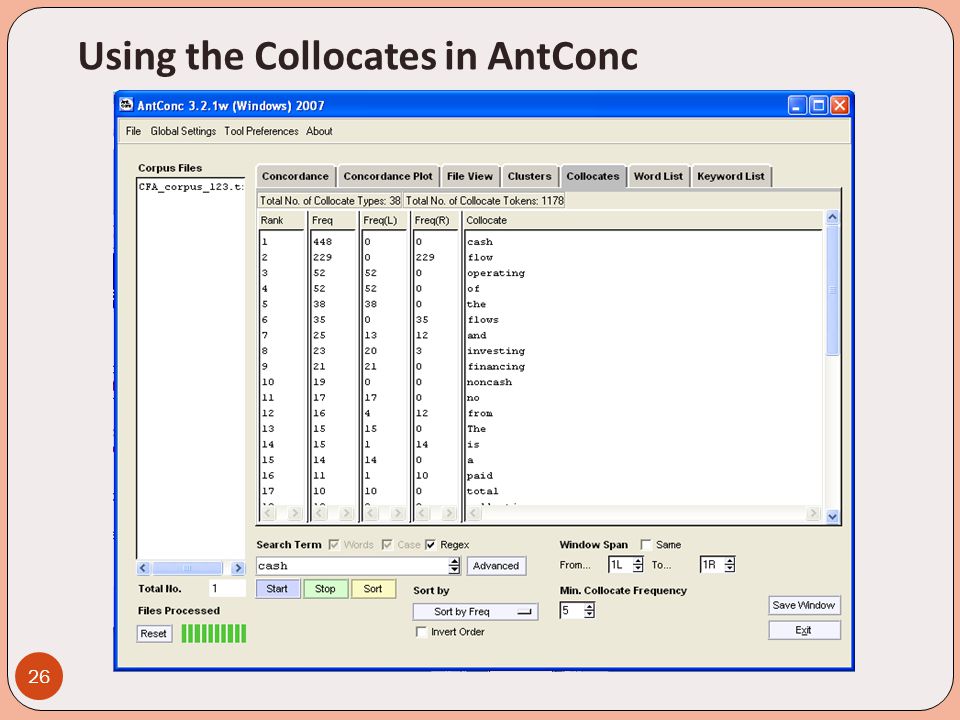This screenshot has height=720, width=960.
Task: Switch to the Concordance Plot tab
Action: tap(388, 176)
